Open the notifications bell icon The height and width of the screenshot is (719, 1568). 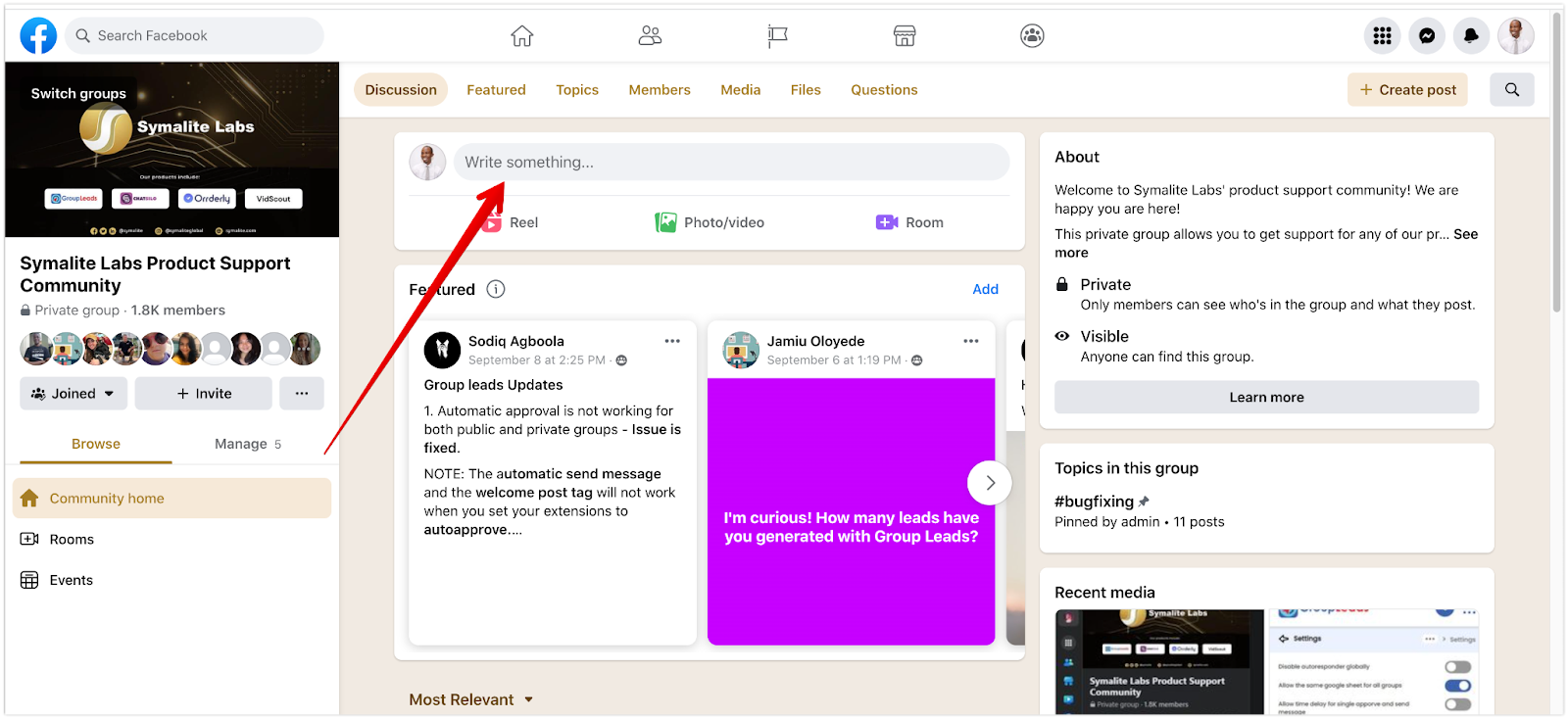pos(1471,36)
